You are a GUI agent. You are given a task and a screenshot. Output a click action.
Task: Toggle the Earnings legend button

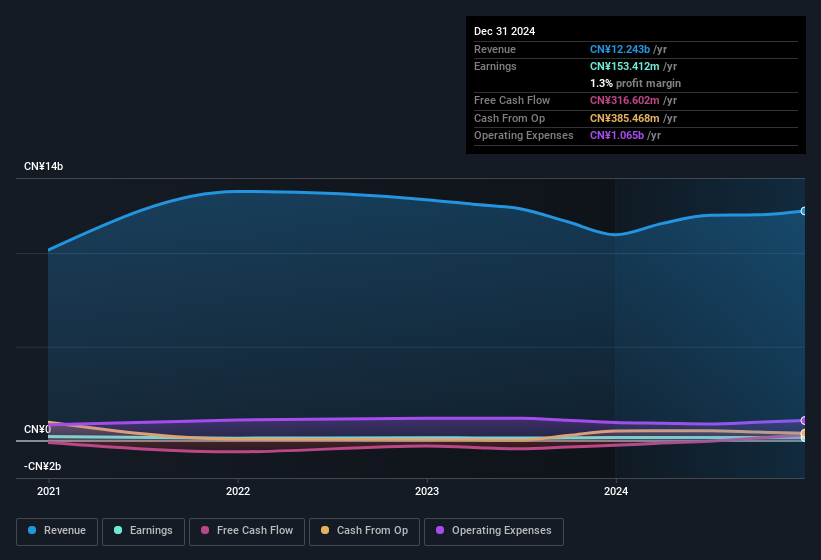pos(143,531)
